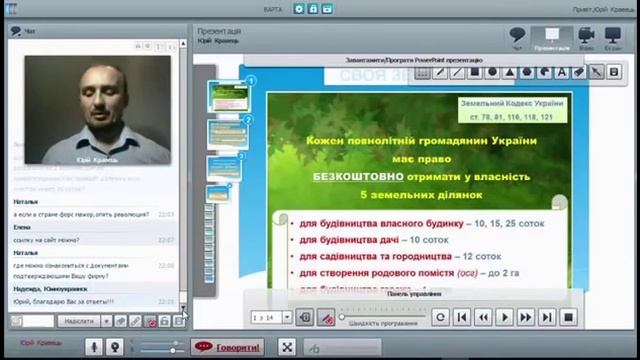Select the square shape tool

click(475, 73)
